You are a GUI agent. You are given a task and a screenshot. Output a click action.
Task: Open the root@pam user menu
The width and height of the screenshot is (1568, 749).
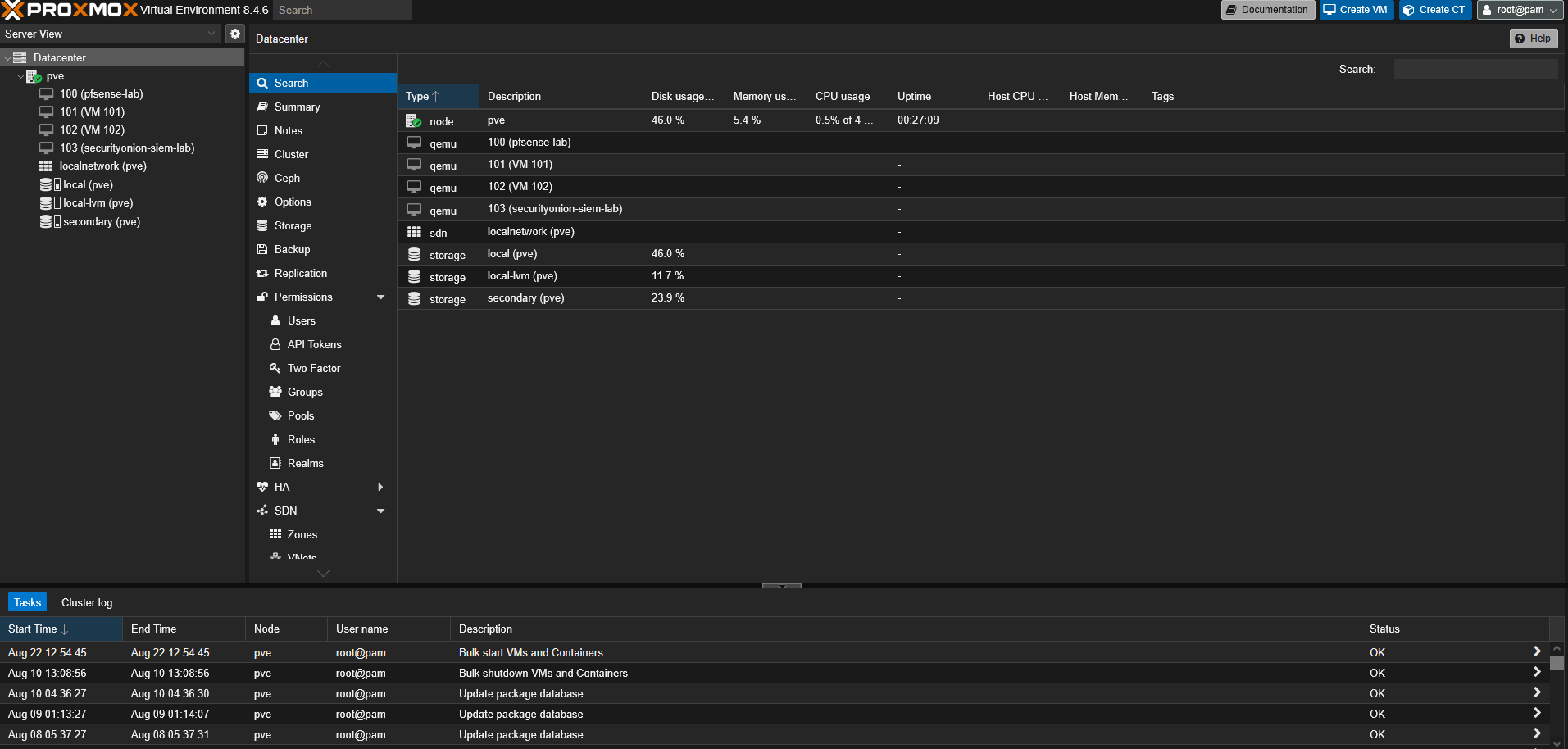click(1519, 10)
